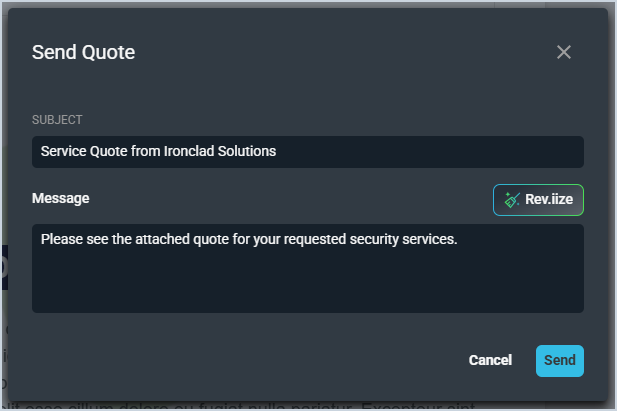Click the Send Quote dialog title

point(83,52)
